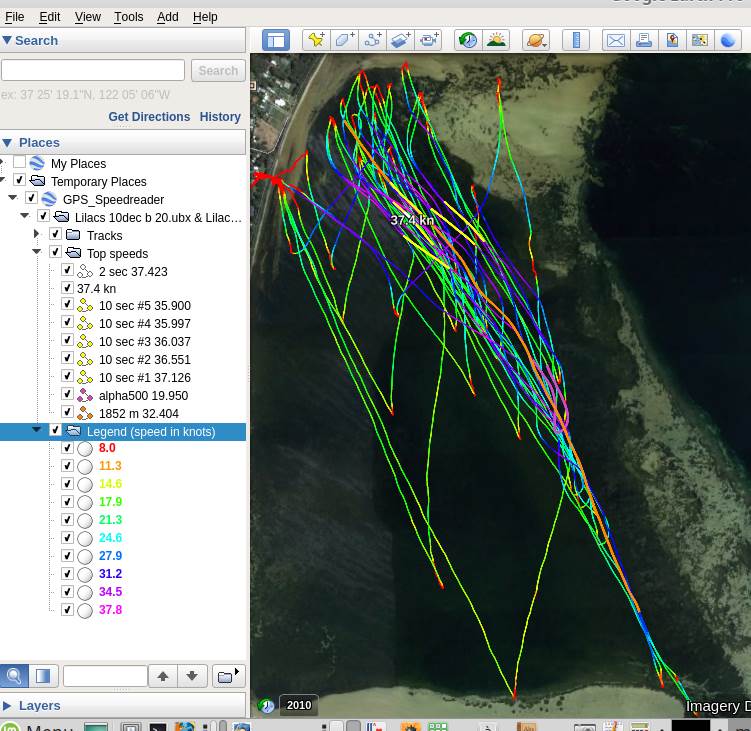Click the Add Path tool

(373, 40)
